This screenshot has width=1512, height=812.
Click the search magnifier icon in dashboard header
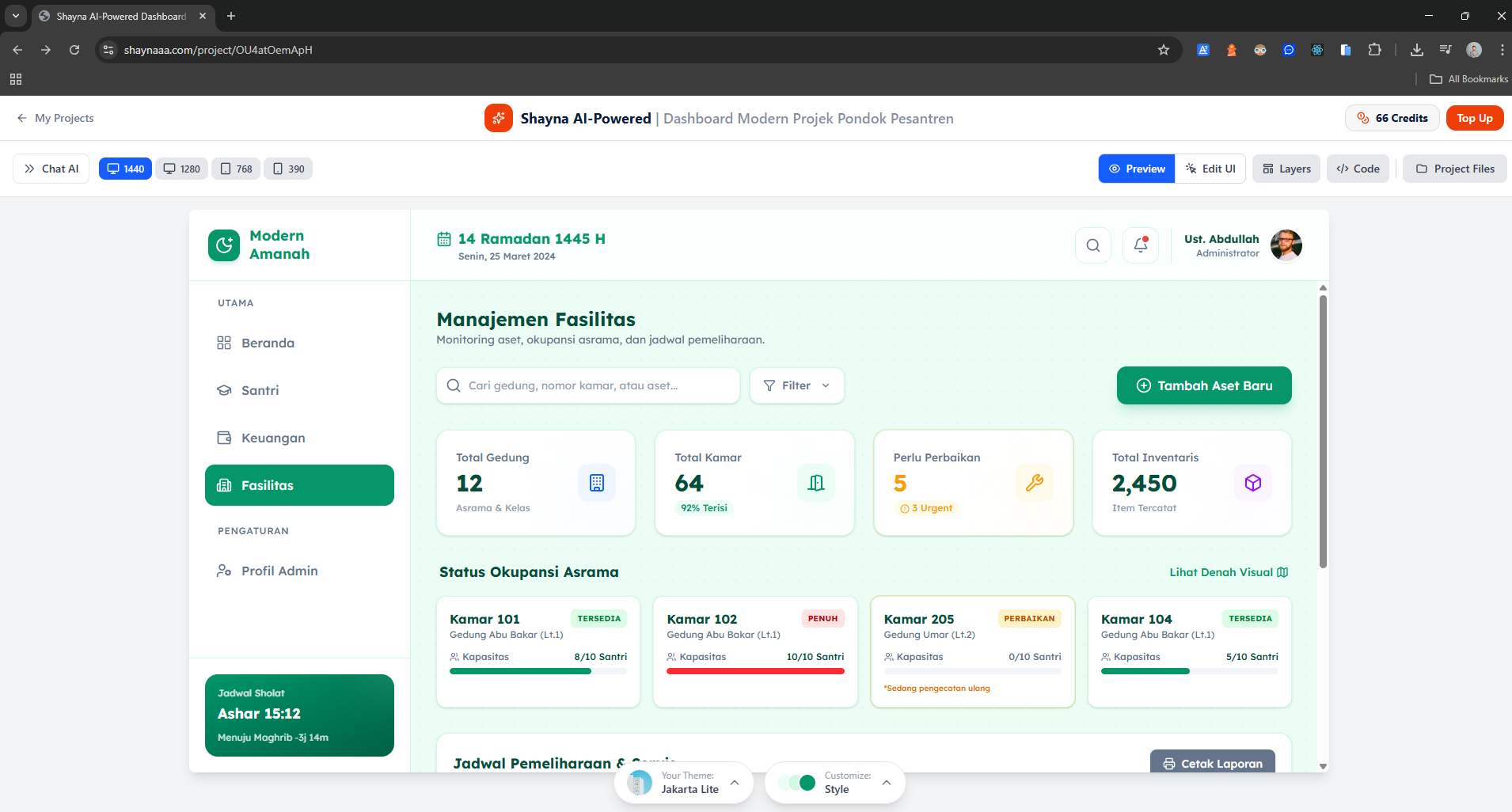click(x=1092, y=245)
